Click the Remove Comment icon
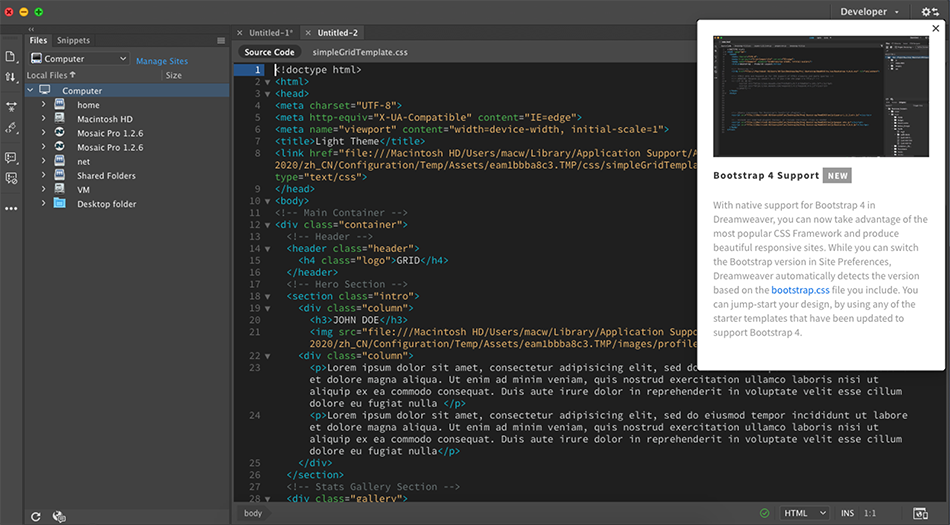This screenshot has height=525, width=950. (x=11, y=178)
